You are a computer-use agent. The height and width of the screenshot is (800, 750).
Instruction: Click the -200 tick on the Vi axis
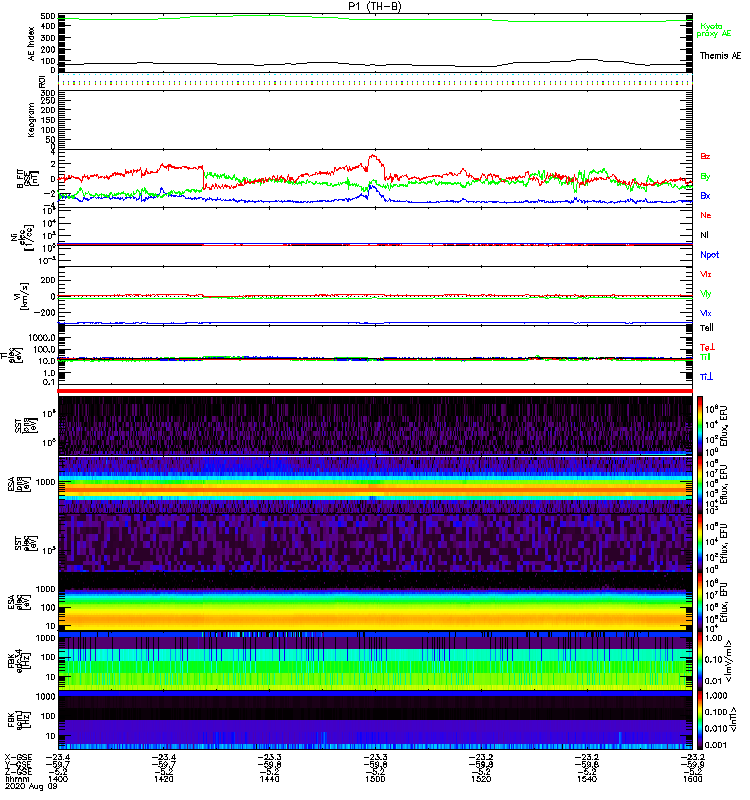click(x=45, y=313)
